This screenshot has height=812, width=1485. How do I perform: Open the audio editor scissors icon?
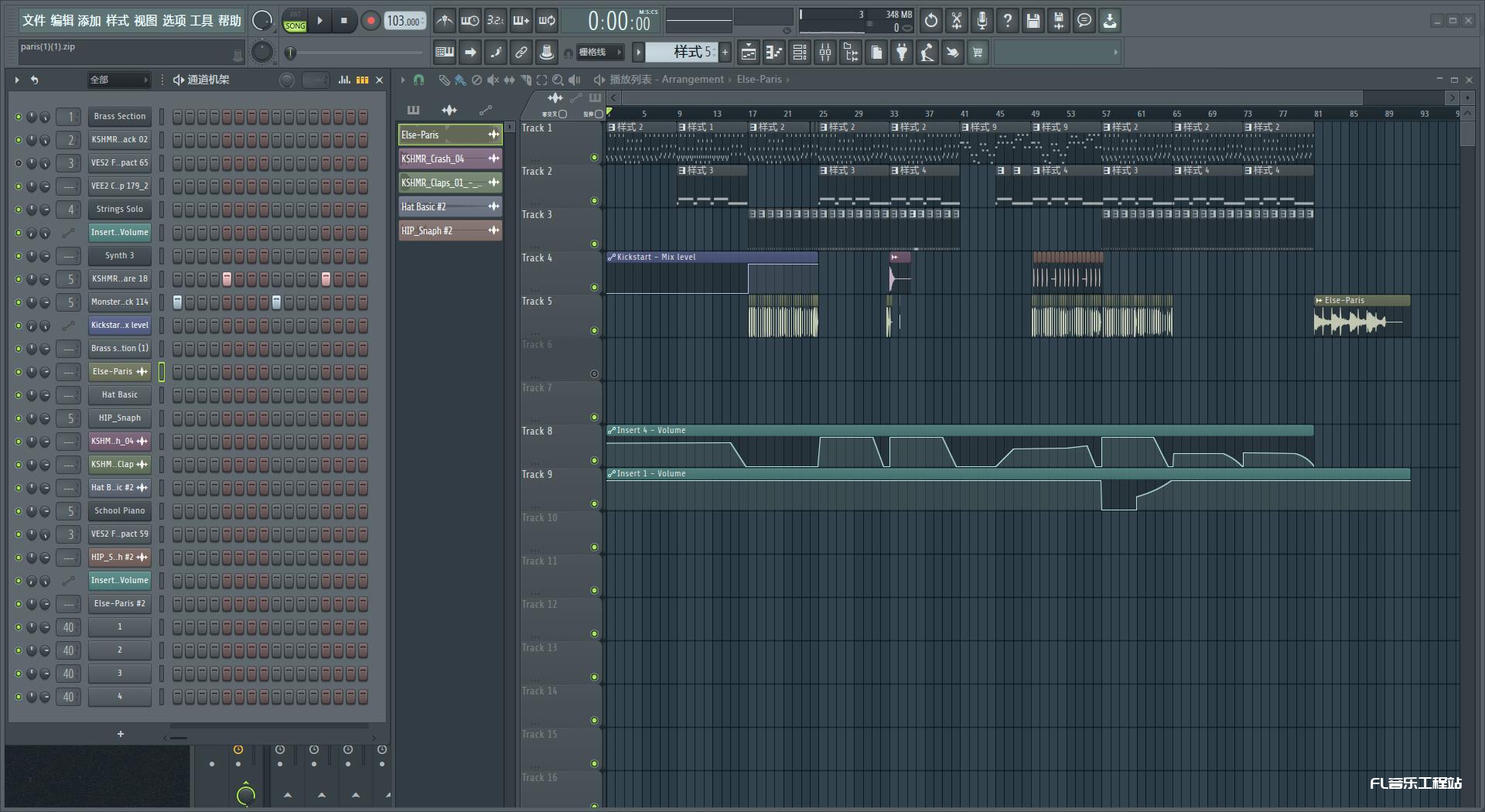click(x=957, y=21)
